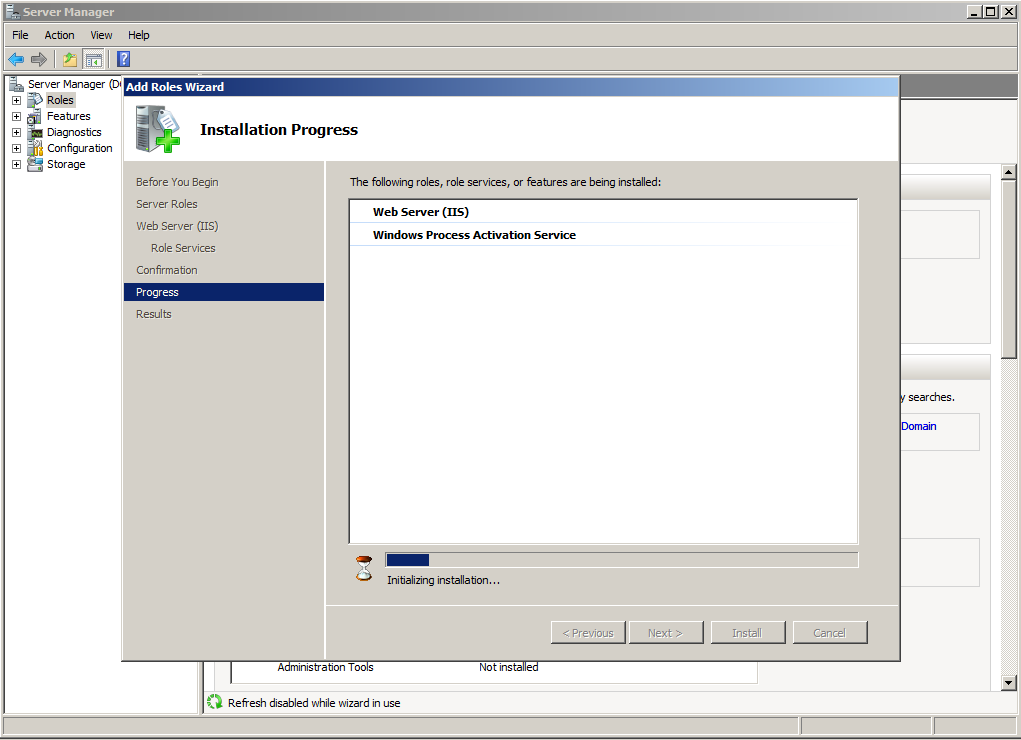Expand the Diagnostics tree node

click(16, 132)
